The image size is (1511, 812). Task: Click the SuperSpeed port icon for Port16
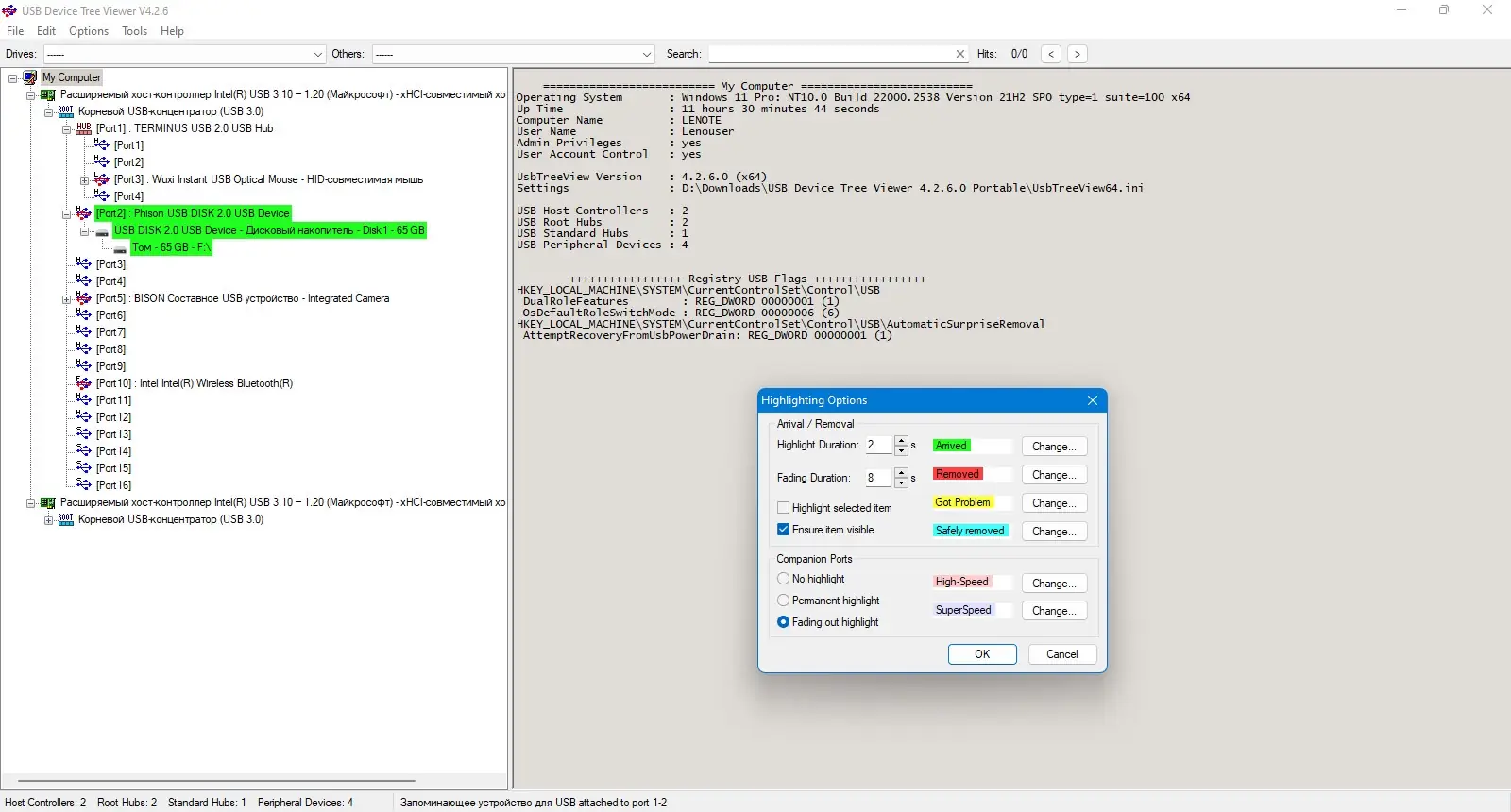pyautogui.click(x=84, y=485)
